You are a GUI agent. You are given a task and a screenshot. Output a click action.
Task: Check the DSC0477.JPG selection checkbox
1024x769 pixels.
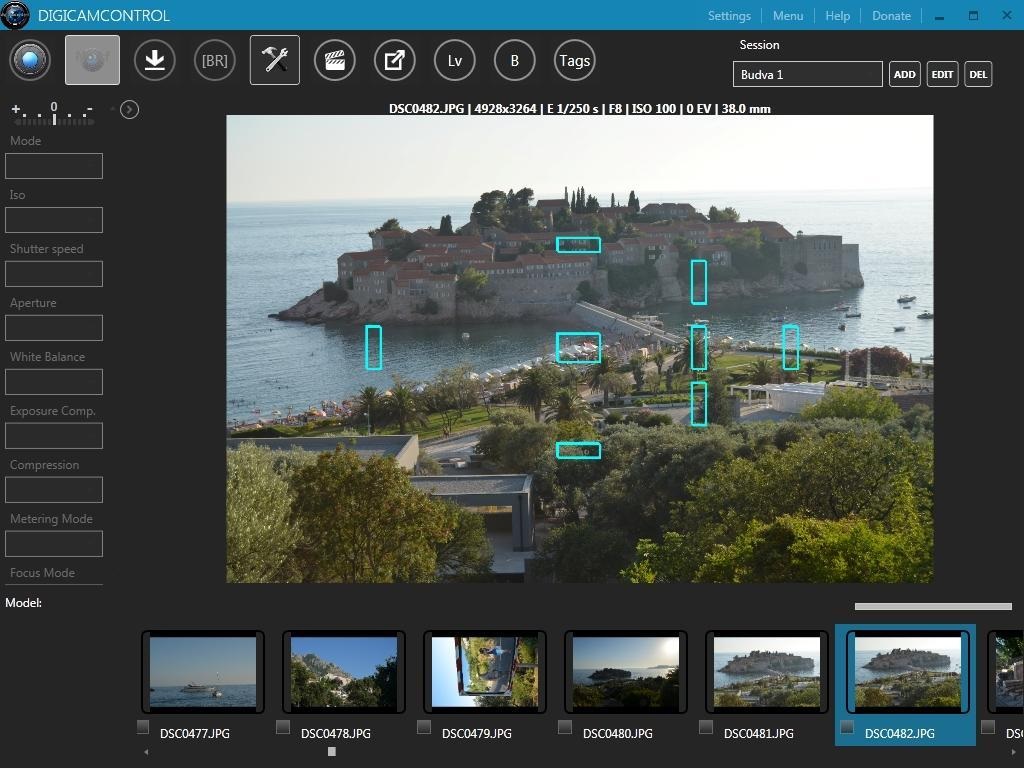tap(143, 727)
